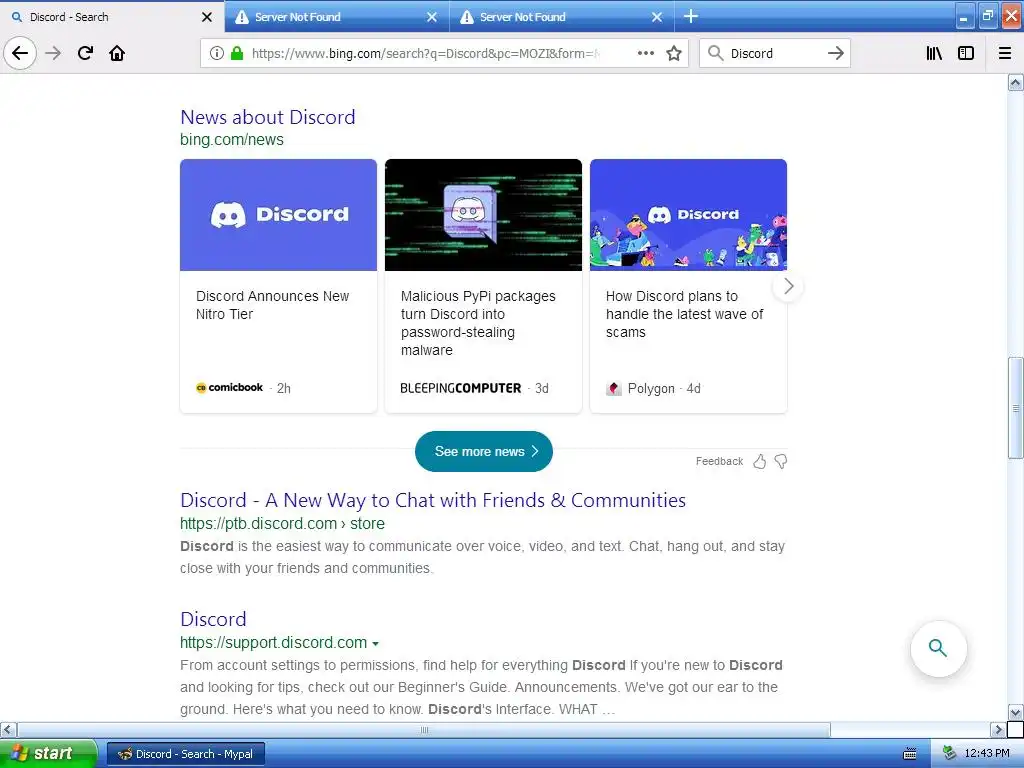Image resolution: width=1024 pixels, height=768 pixels.
Task: Open the News about Discord heading
Action: tap(268, 117)
